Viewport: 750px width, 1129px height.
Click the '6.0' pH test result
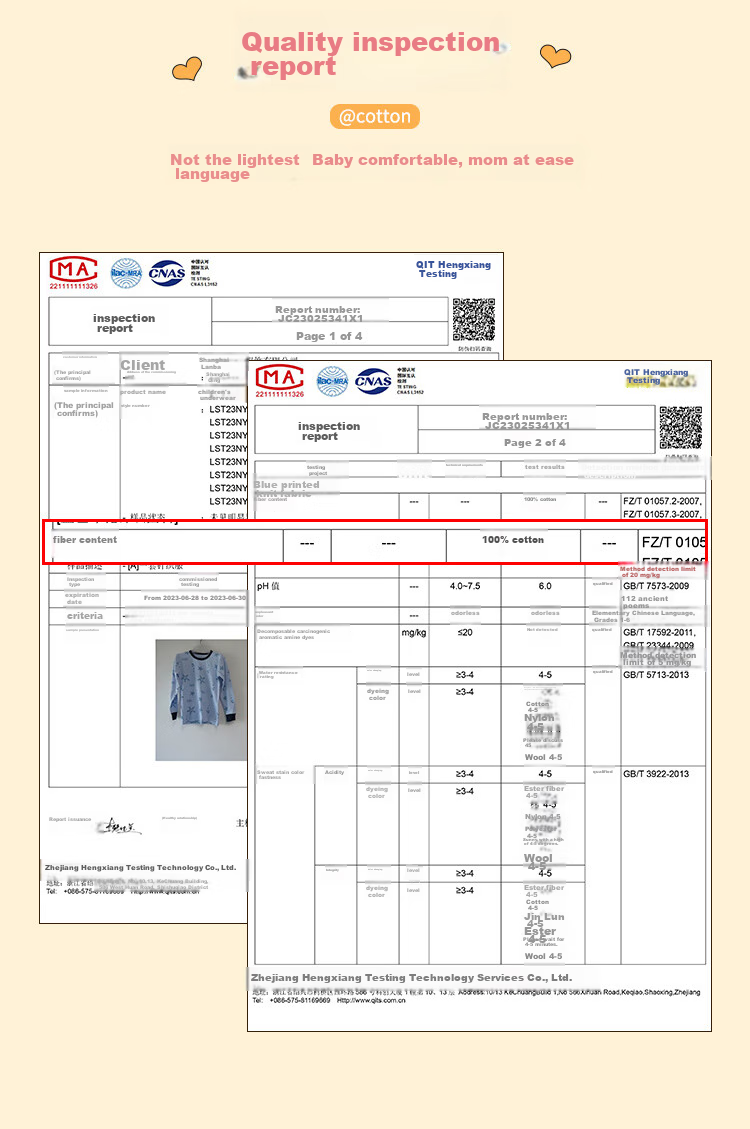pyautogui.click(x=545, y=586)
